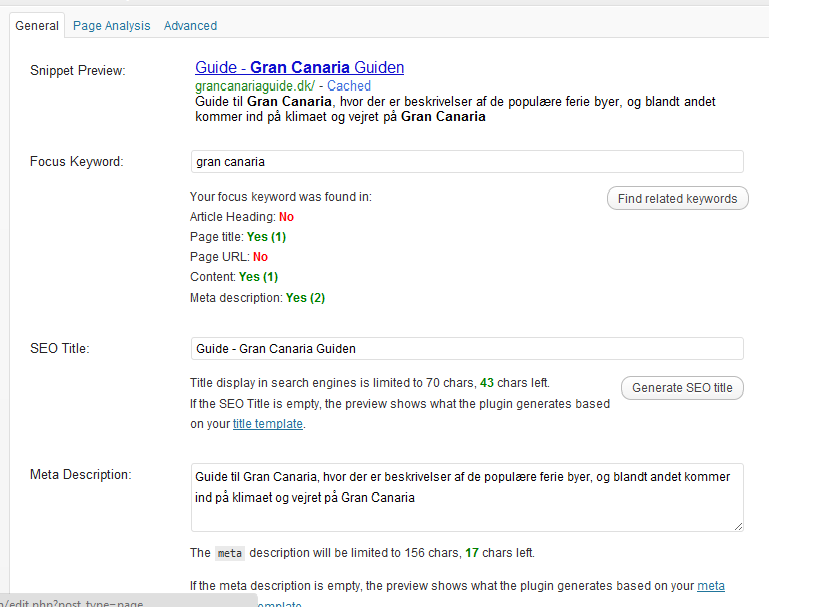Switch to the Page Analysis tab
The height and width of the screenshot is (607, 831).
tap(111, 26)
